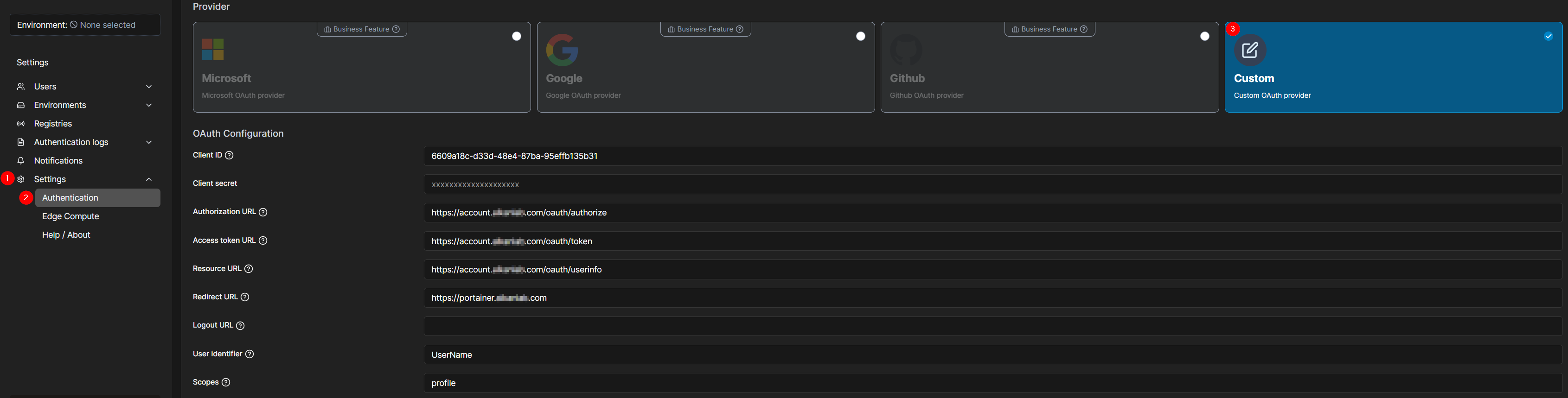Screen dimensions: 1568x398
Task: Open the Notifications page
Action: click(58, 161)
